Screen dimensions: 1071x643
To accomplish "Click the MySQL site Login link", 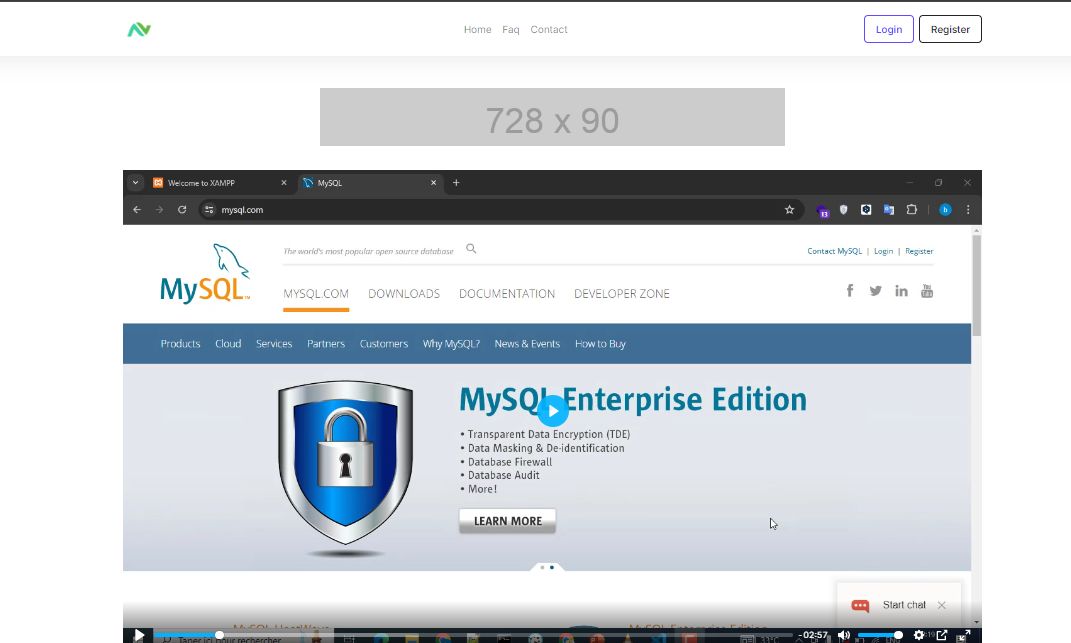I will click(x=883, y=251).
